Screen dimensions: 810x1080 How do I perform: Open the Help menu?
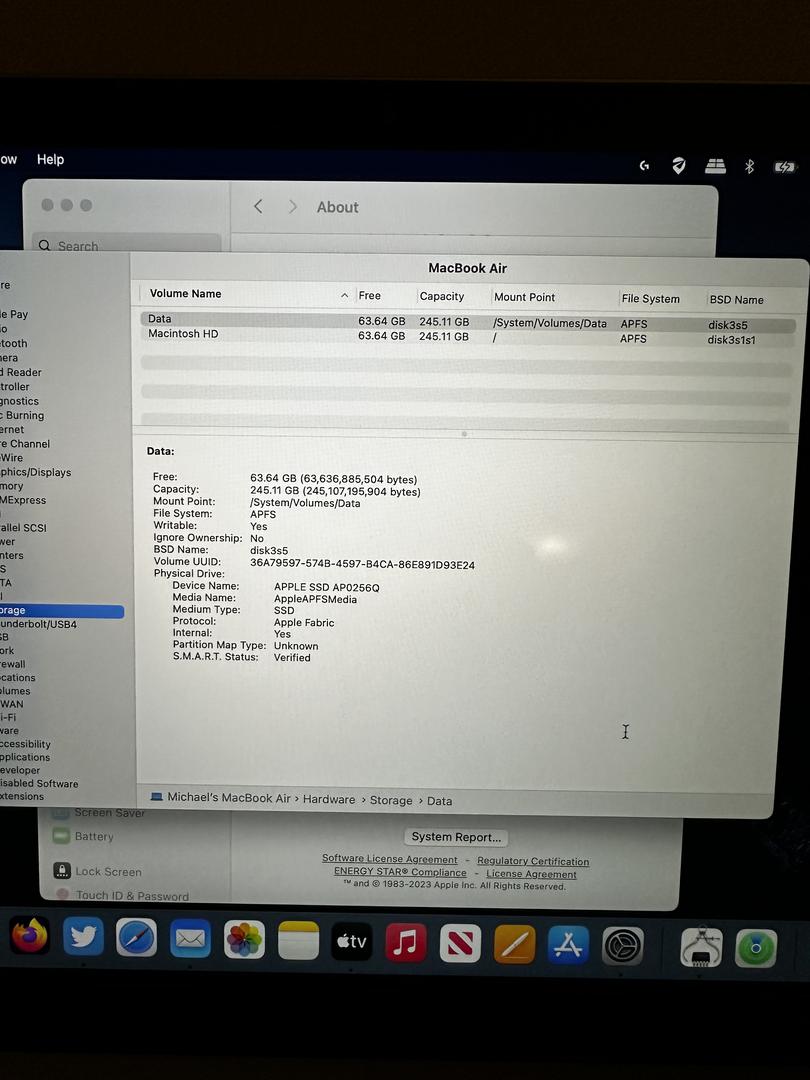[x=50, y=159]
